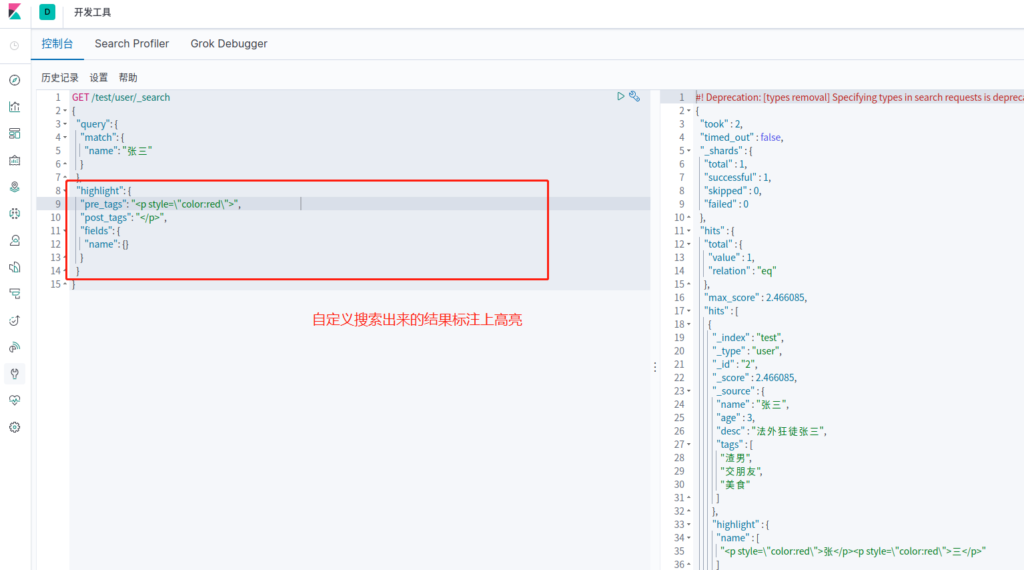Open the recently viewed clock icon
This screenshot has height=570, width=1024.
pos(14,45)
